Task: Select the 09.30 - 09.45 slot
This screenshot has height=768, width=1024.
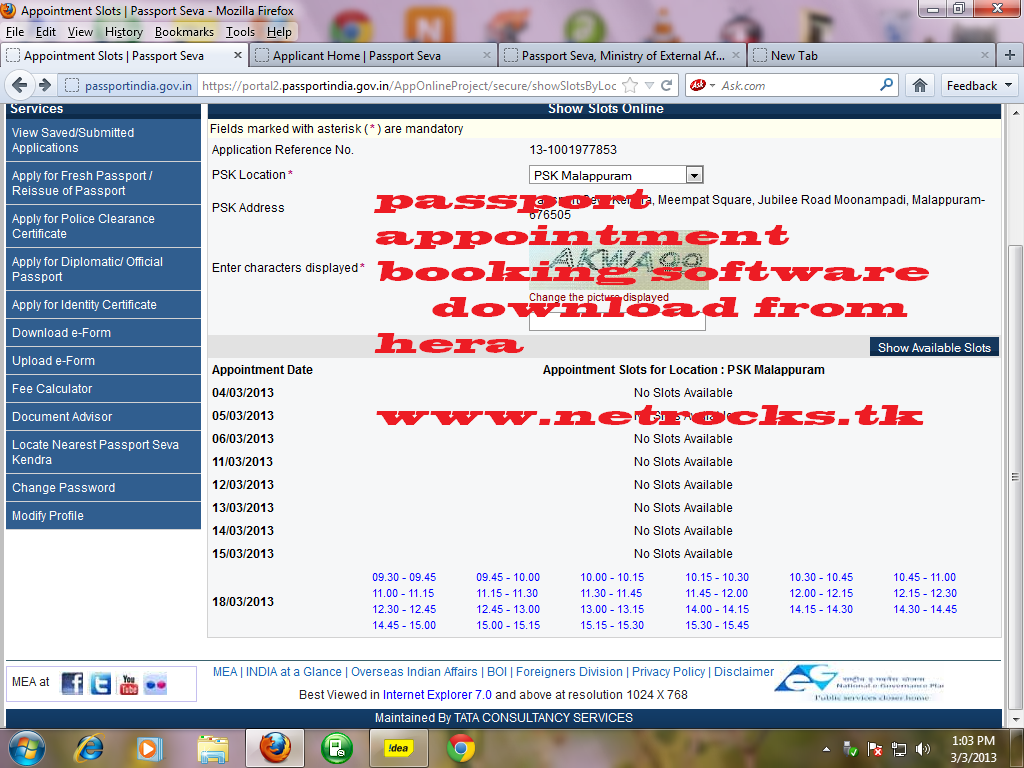Action: pos(404,577)
